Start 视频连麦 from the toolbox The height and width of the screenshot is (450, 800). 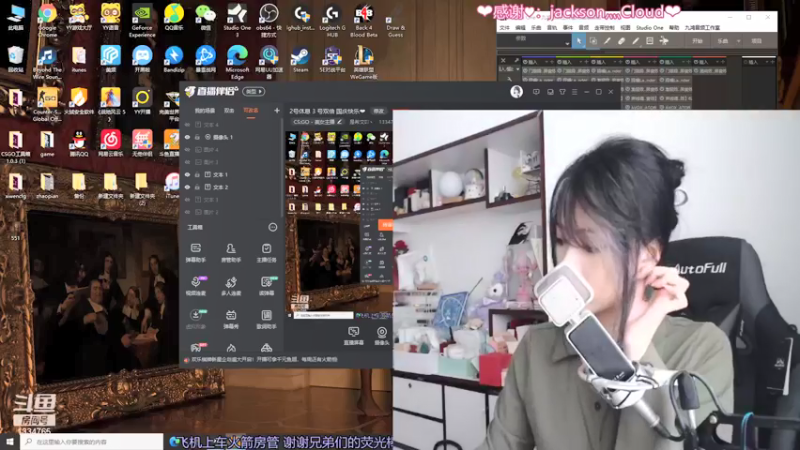195,286
